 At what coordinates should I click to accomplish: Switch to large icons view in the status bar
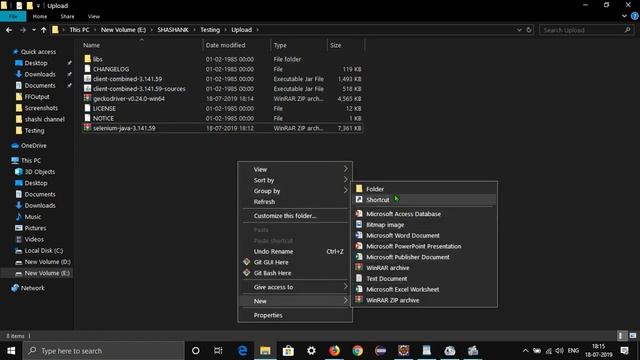tap(633, 336)
